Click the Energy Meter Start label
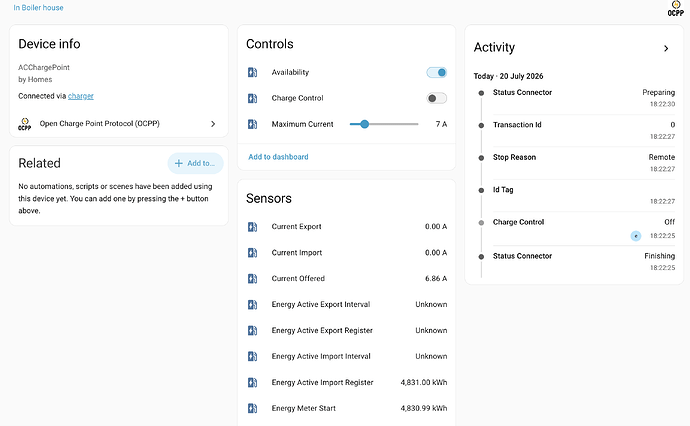The image size is (690, 426). [303, 408]
